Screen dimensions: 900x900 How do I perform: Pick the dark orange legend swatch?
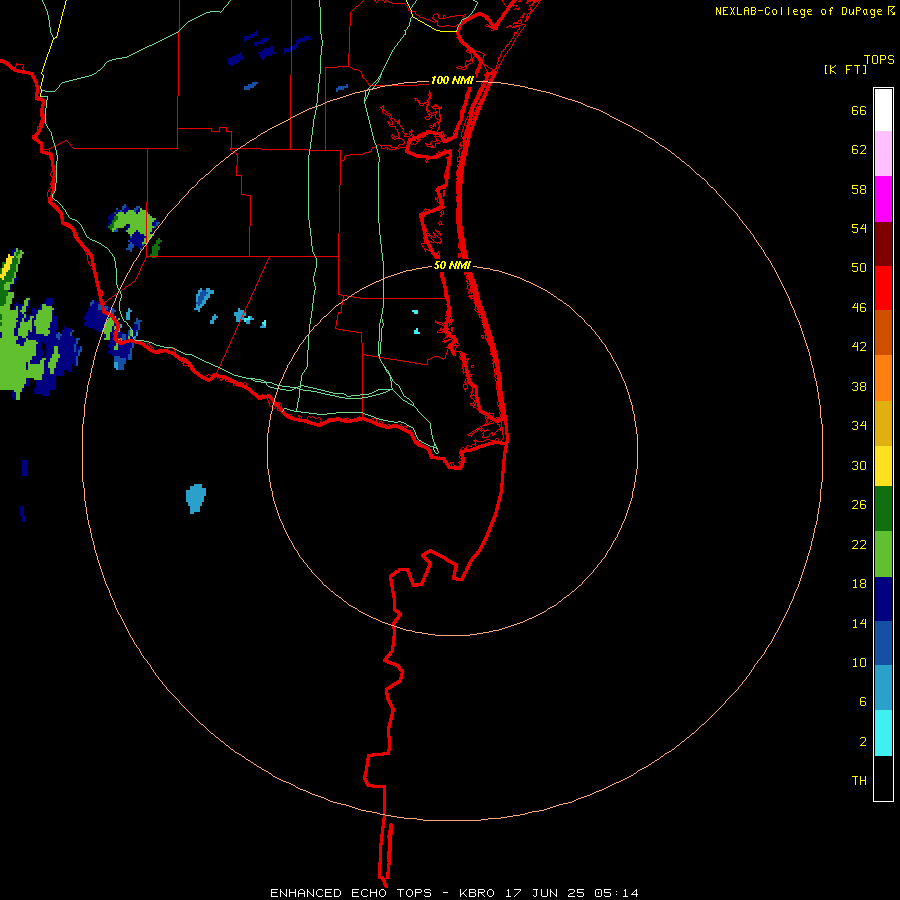[x=883, y=332]
